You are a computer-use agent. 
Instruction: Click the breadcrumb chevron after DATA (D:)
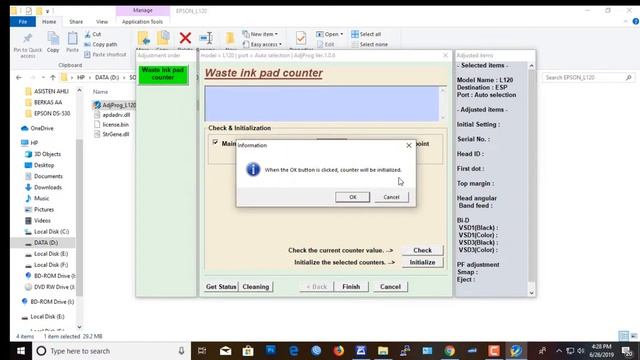click(x=124, y=77)
